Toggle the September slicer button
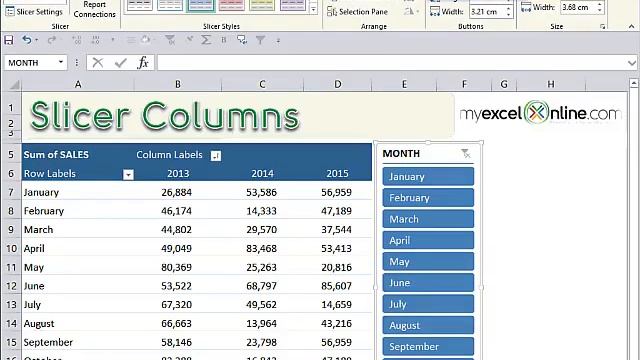The width and height of the screenshot is (640, 360). tap(428, 346)
